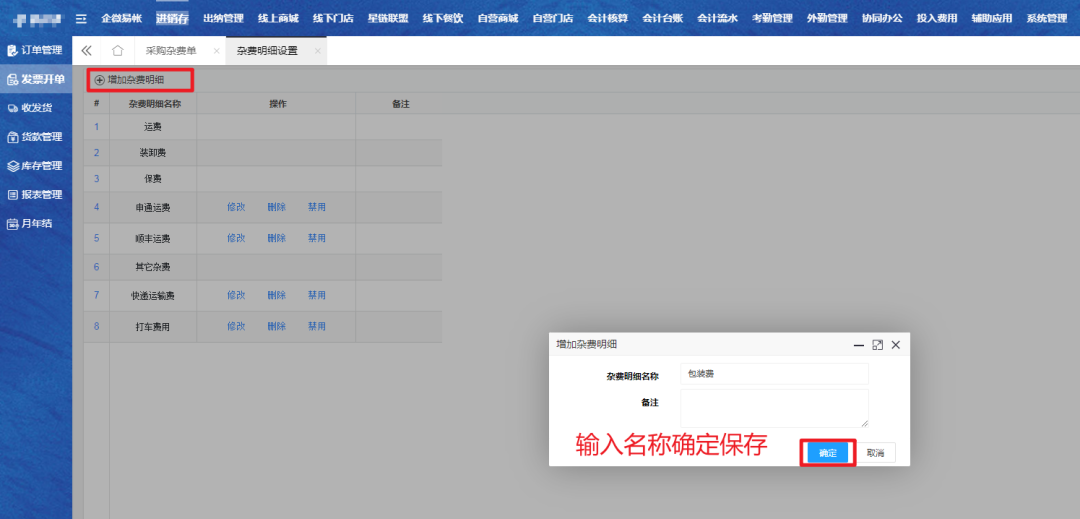Click the hamburger menu icon in top bar

[x=81, y=18]
